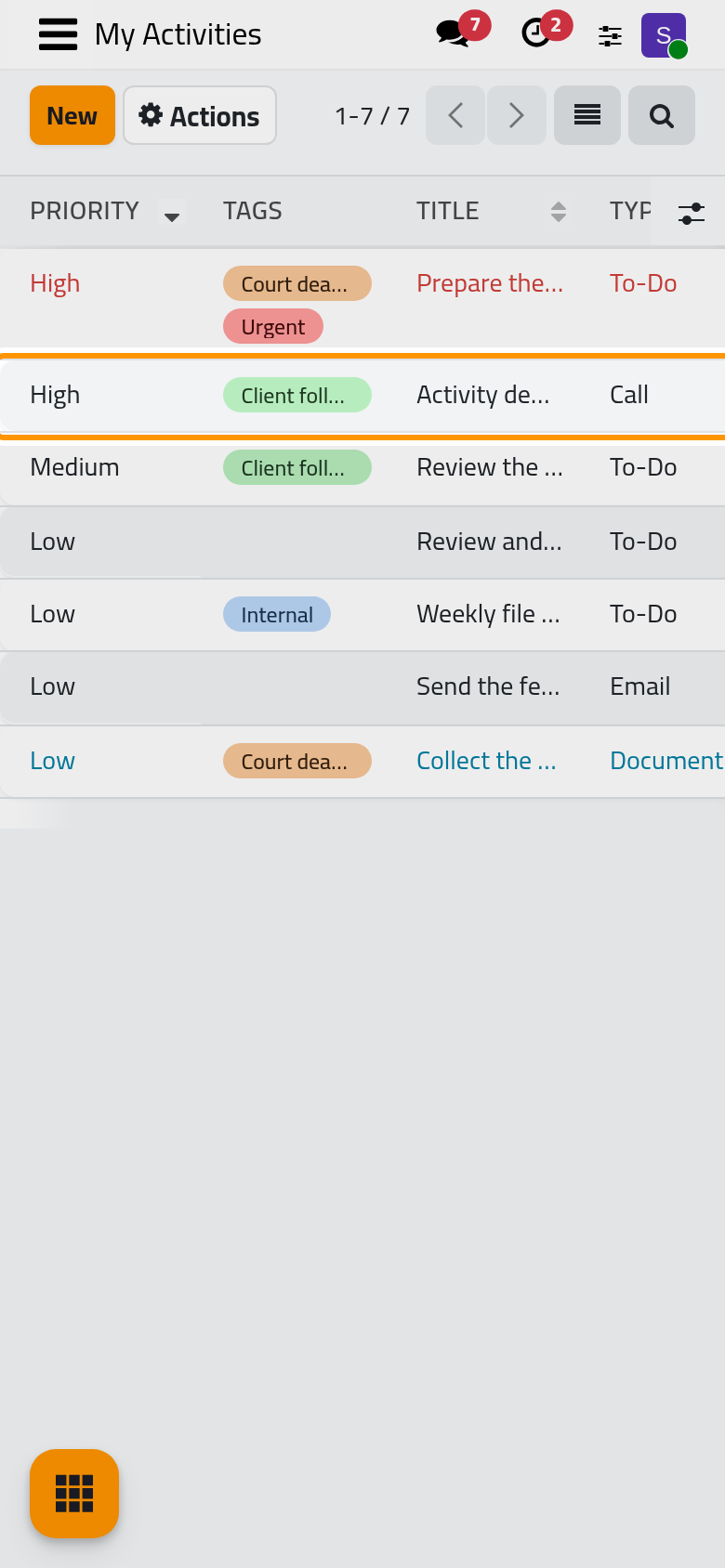Go to next page chevron
Screen dimensions: 725x1568
click(517, 115)
